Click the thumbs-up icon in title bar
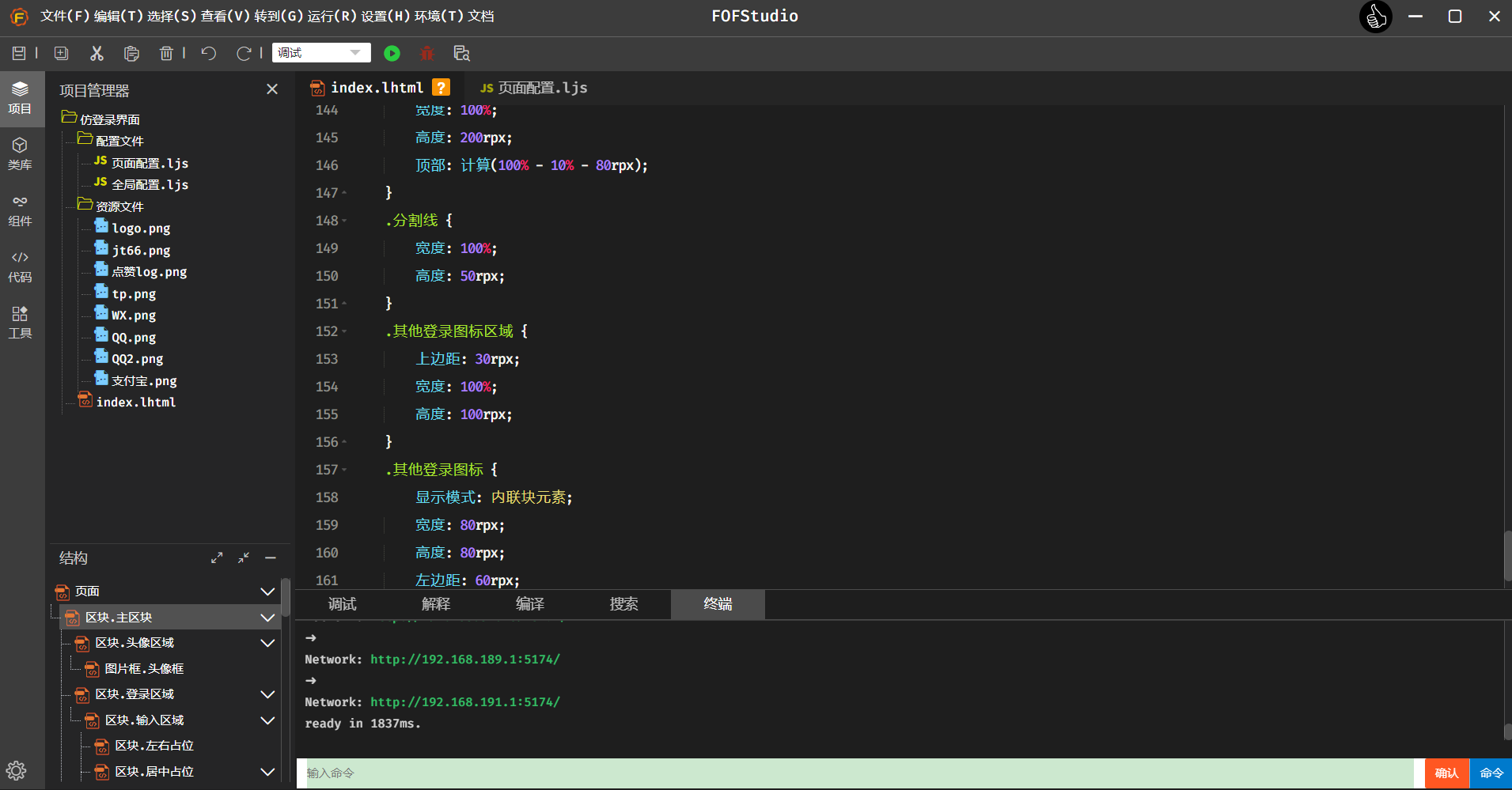Image resolution: width=1512 pixels, height=790 pixels. [1376, 17]
